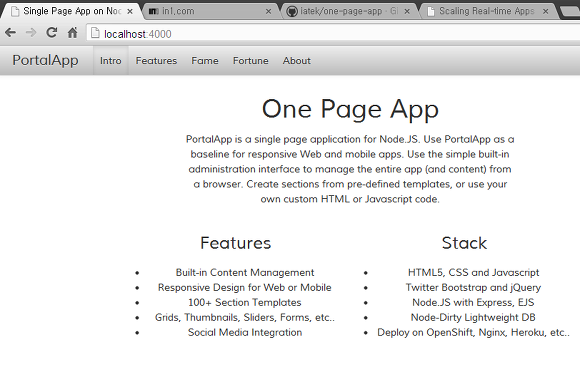Click the One Page App heading
This screenshot has width=580, height=367.
point(350,109)
